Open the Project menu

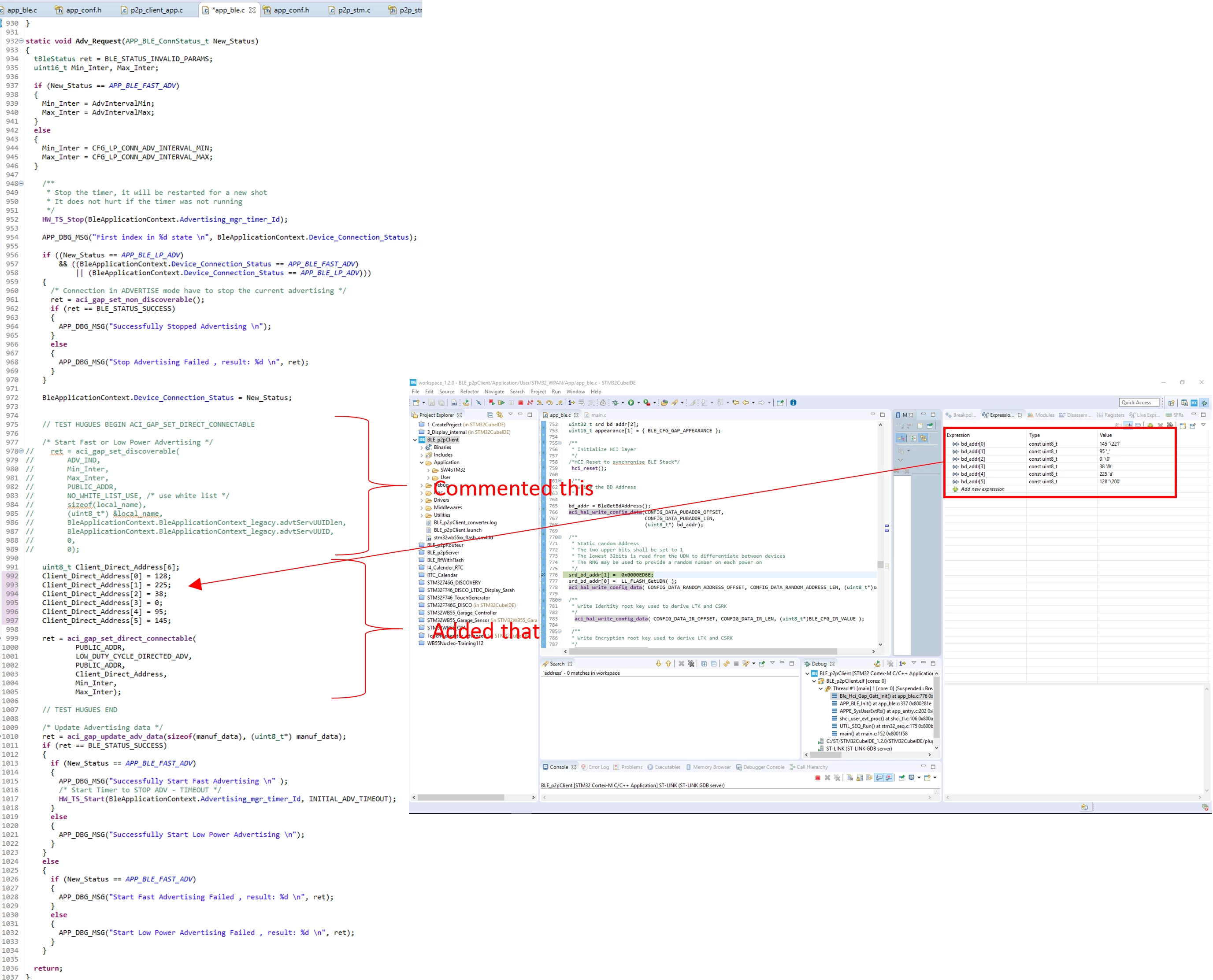(x=538, y=392)
